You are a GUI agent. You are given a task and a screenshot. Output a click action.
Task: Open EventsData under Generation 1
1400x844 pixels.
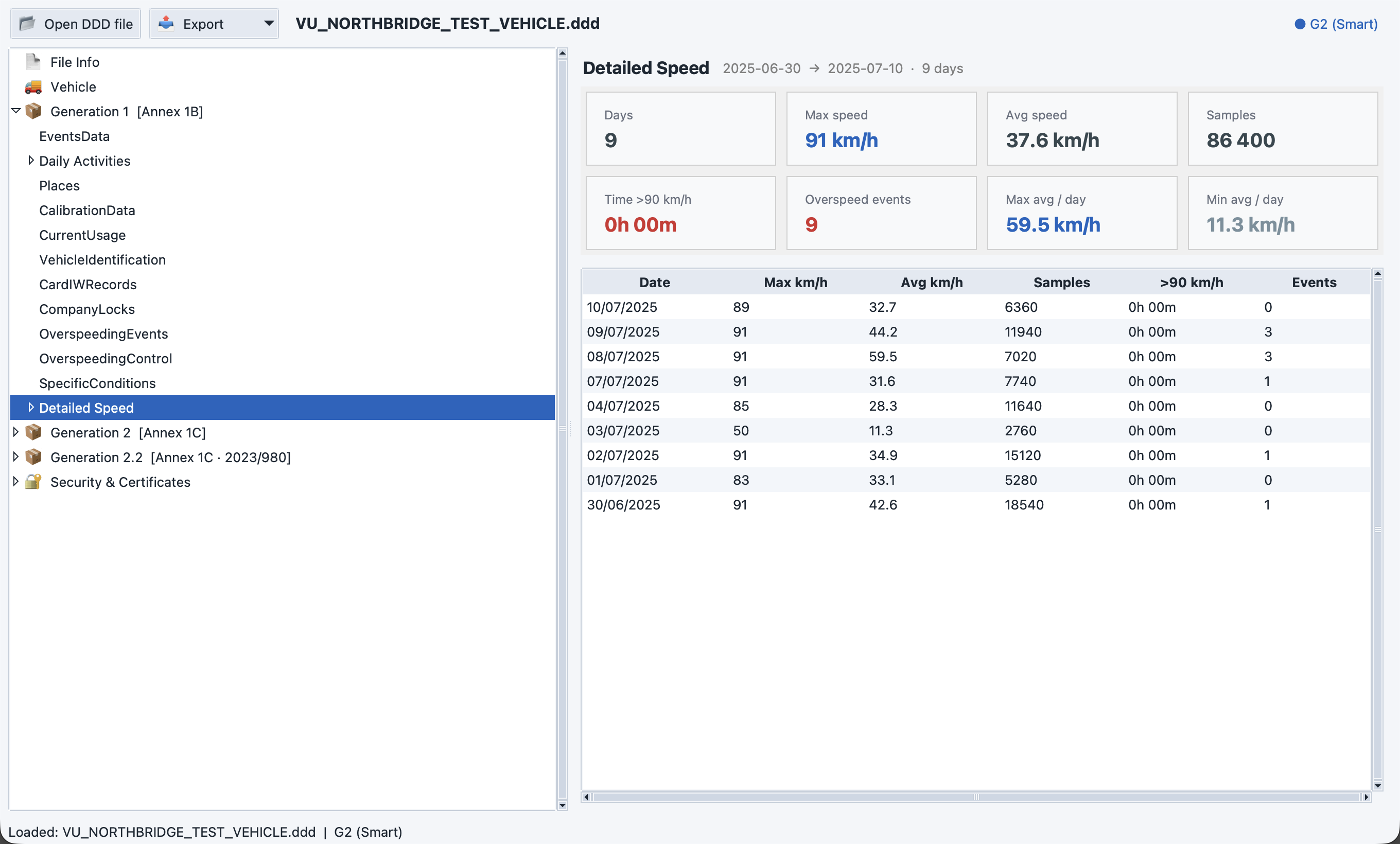point(75,136)
